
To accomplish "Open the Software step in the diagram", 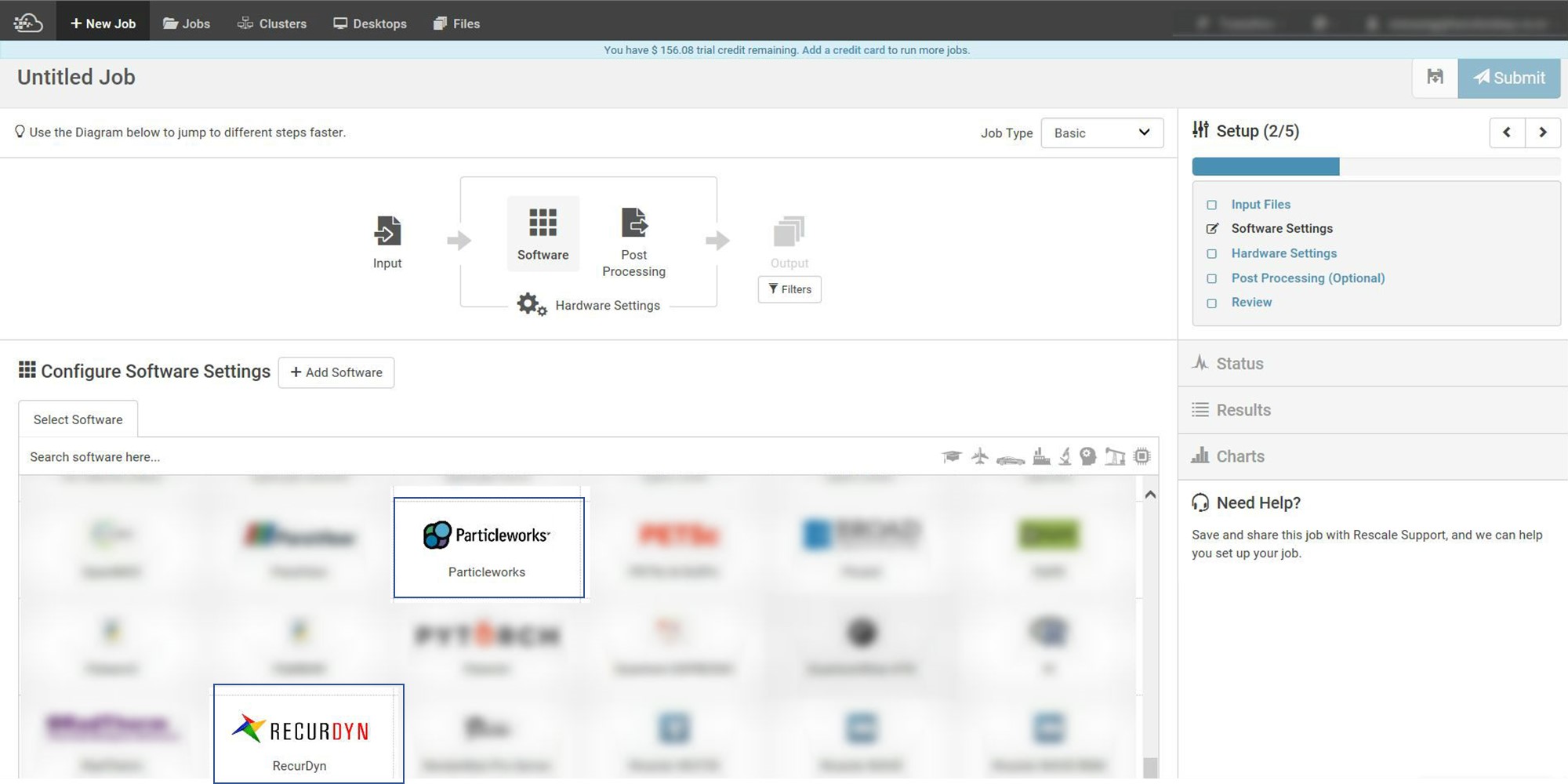I will click(x=543, y=232).
